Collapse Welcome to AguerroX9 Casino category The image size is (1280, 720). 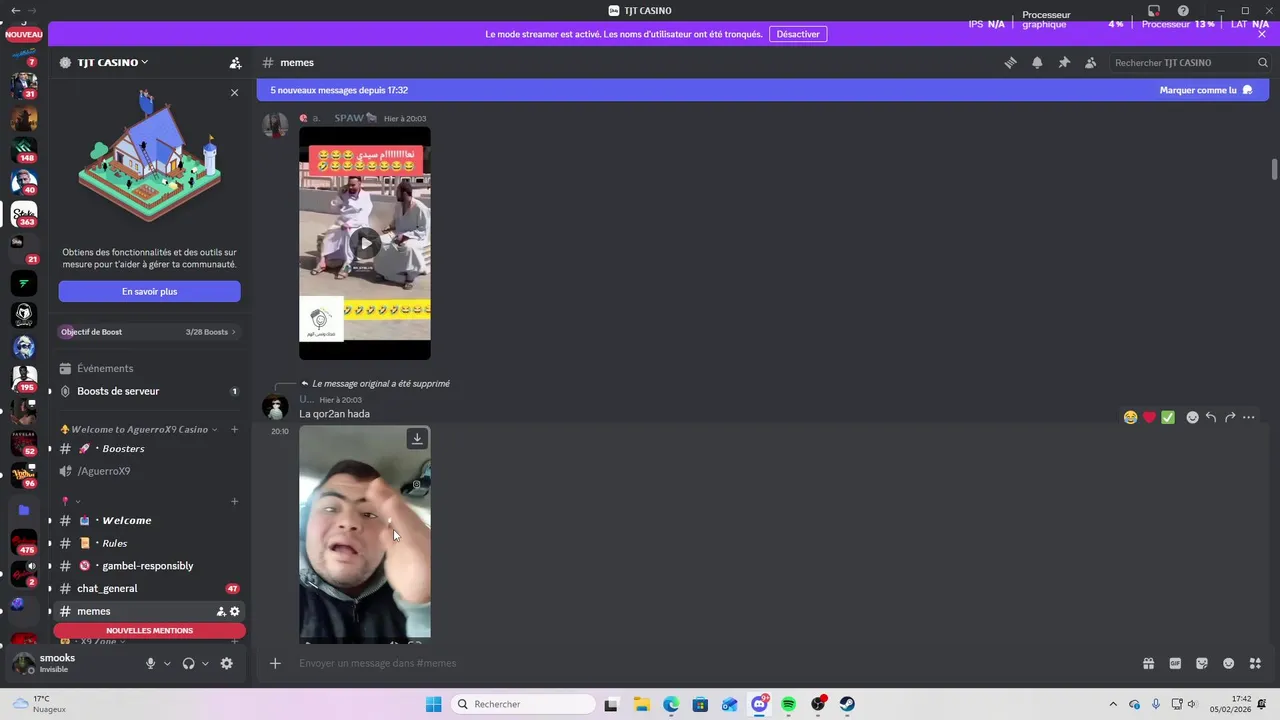(139, 429)
